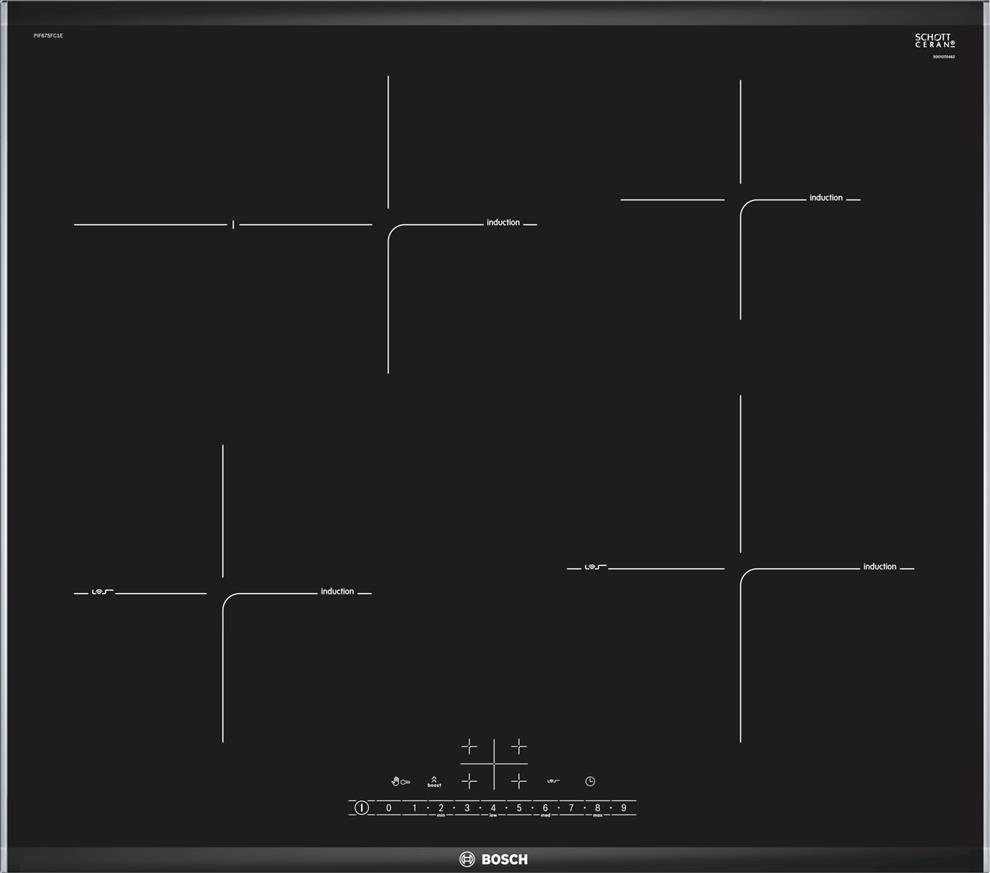Viewport: 990px width, 873px height.
Task: Click the SCHOTT CERAN logo
Action: [x=935, y=40]
